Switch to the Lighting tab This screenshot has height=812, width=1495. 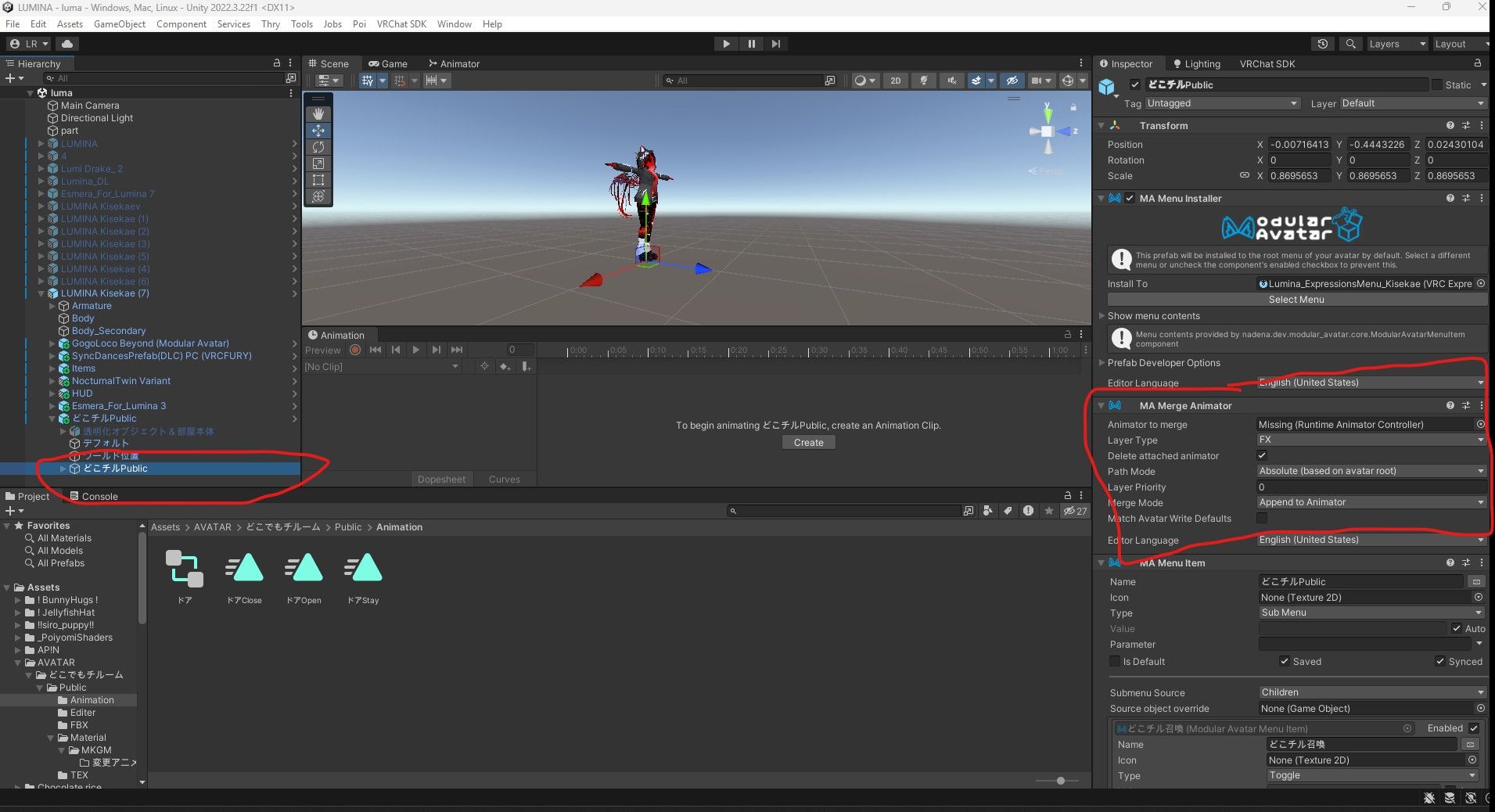click(x=1196, y=63)
